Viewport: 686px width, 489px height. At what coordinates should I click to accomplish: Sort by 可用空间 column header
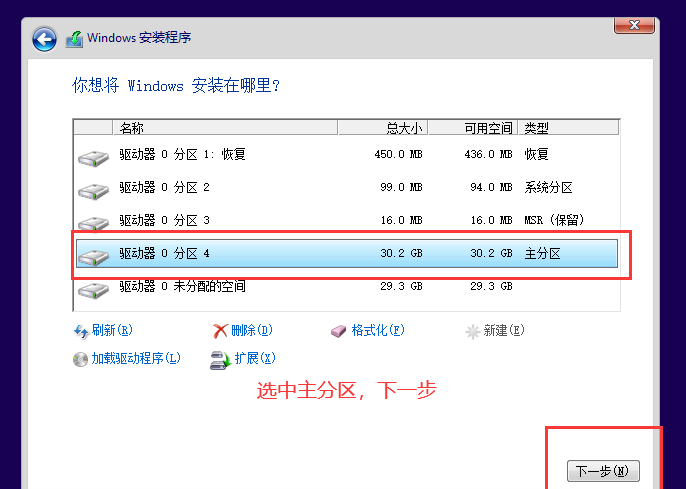[473, 128]
